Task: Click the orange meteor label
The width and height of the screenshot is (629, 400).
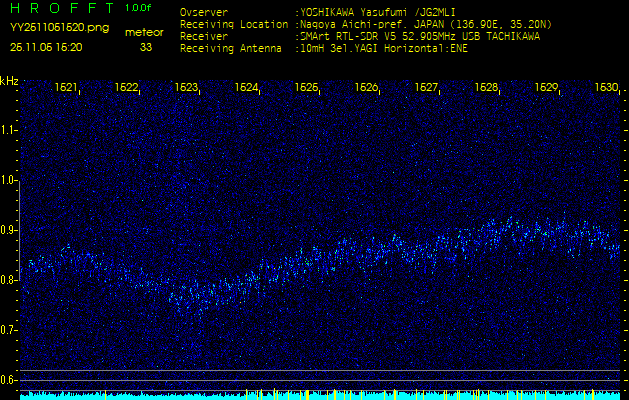Action: (x=145, y=32)
